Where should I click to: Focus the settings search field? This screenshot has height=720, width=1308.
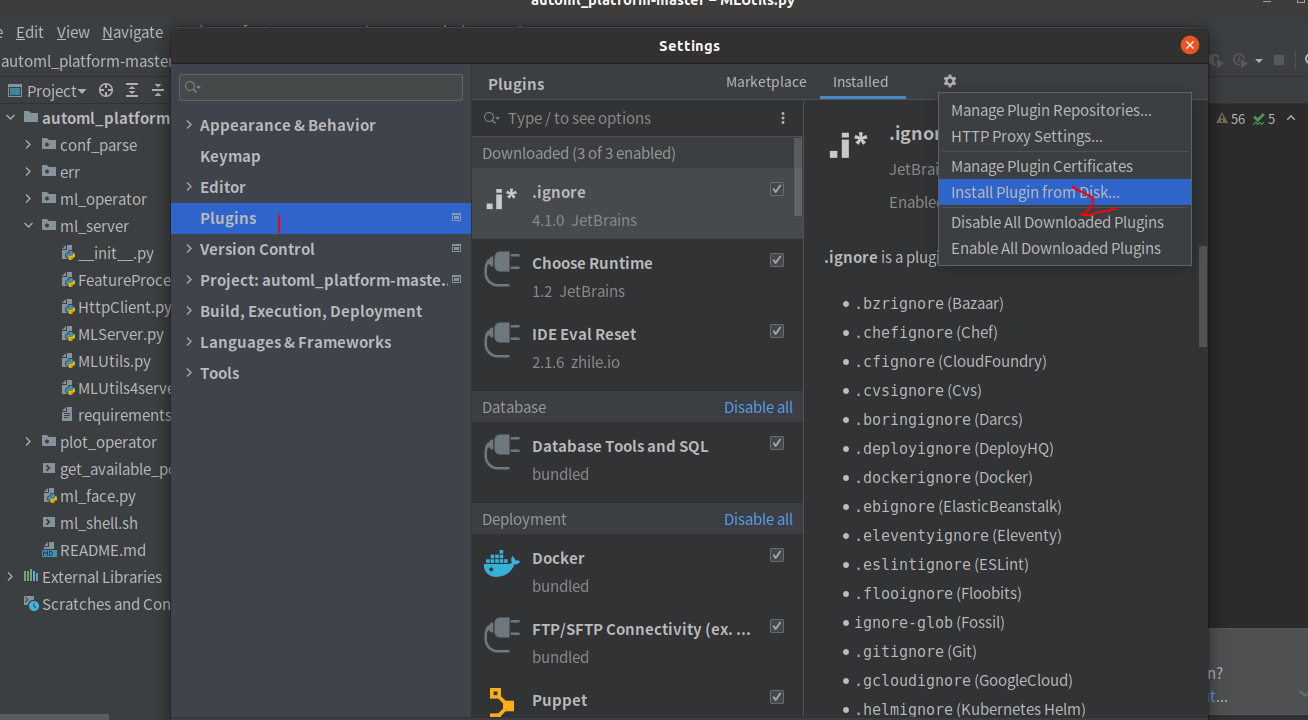pyautogui.click(x=321, y=87)
